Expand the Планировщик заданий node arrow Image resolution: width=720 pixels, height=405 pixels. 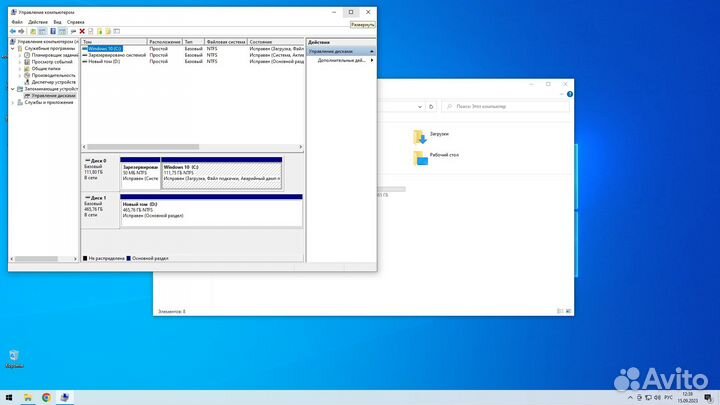pos(20,55)
